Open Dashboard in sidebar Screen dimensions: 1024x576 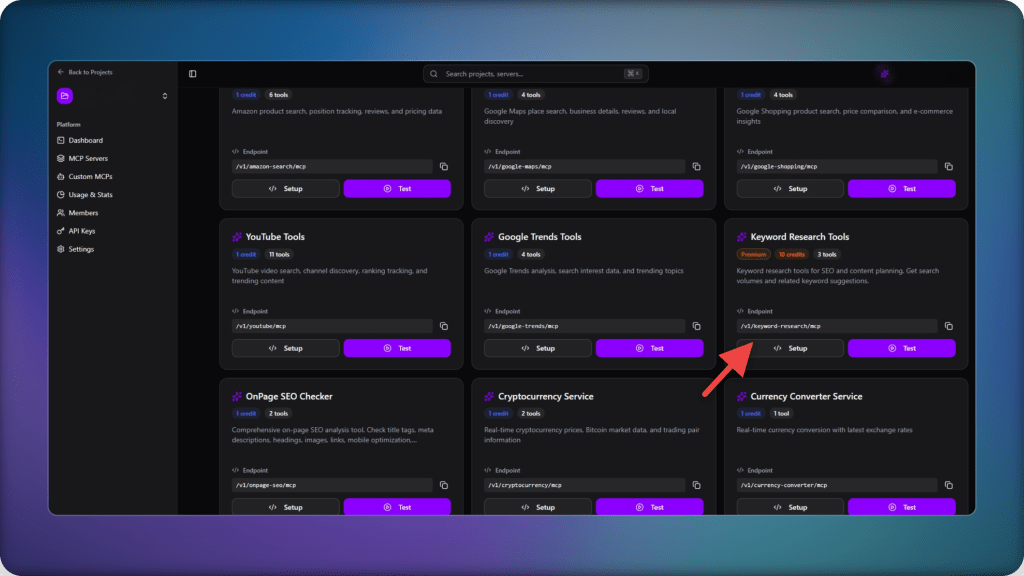[86, 140]
